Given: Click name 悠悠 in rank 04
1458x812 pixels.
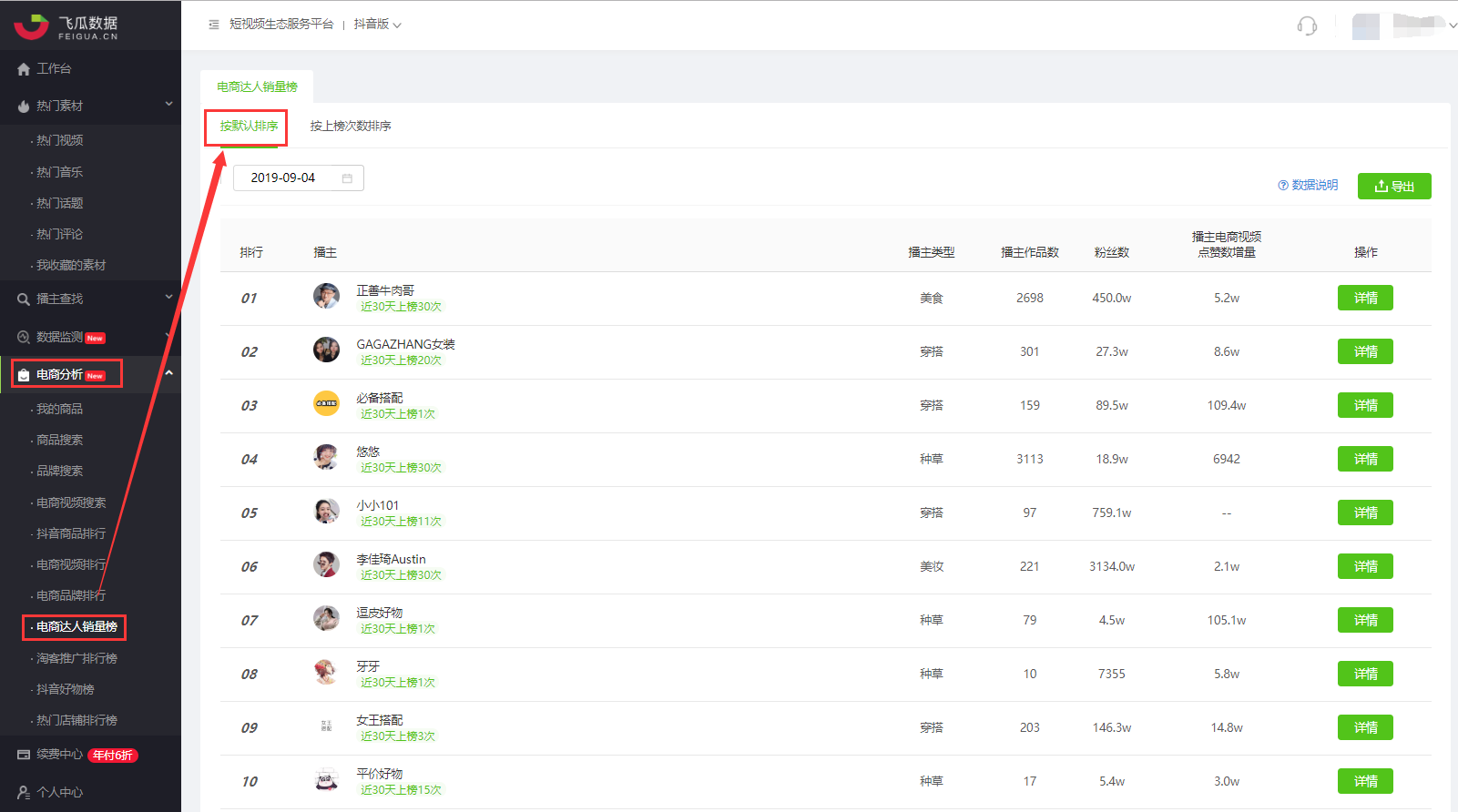Looking at the screenshot, I should pyautogui.click(x=368, y=452).
